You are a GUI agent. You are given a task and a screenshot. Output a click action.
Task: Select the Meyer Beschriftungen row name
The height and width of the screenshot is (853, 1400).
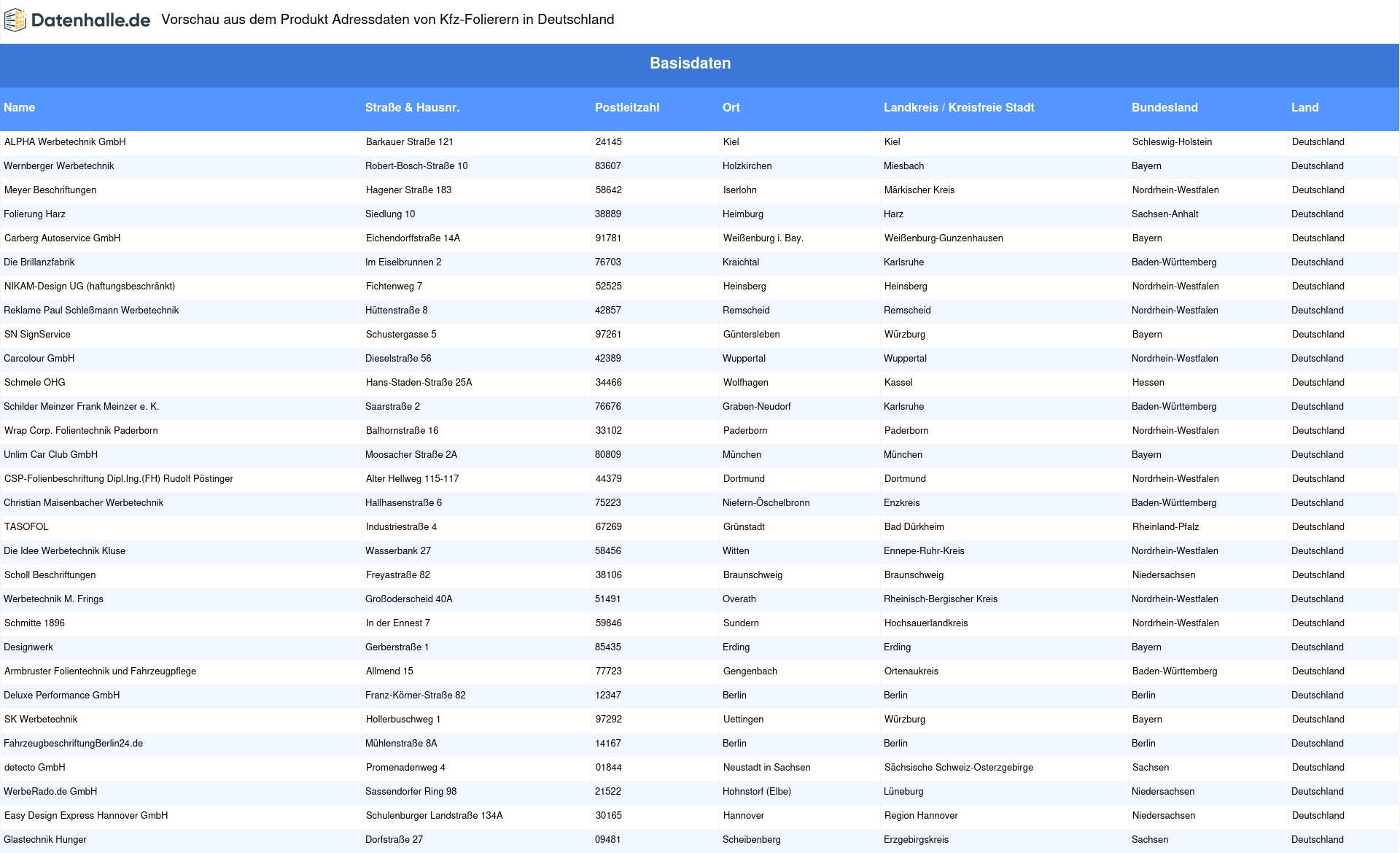coord(50,190)
